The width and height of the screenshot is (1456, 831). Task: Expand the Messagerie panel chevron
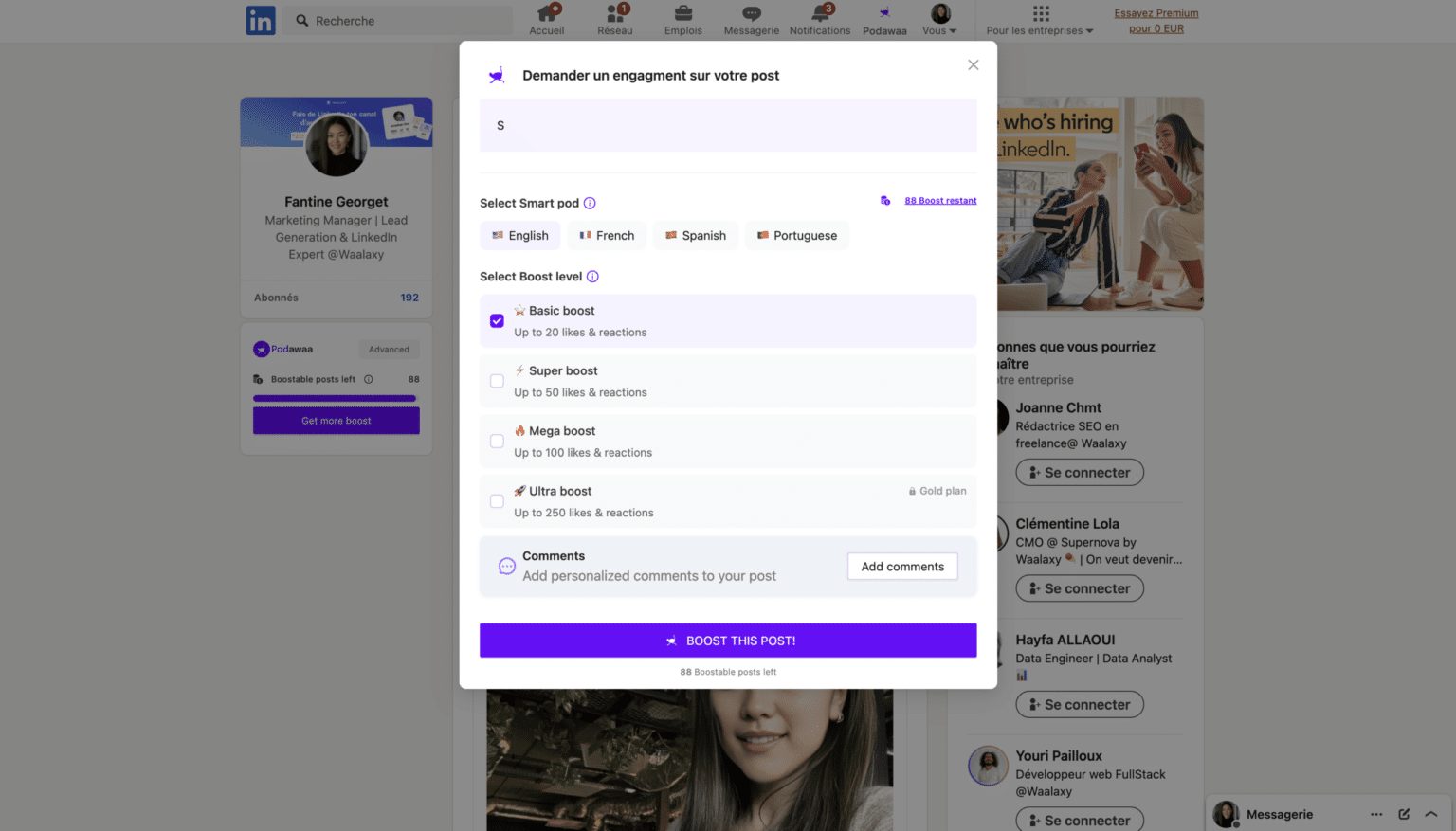coord(1431,814)
